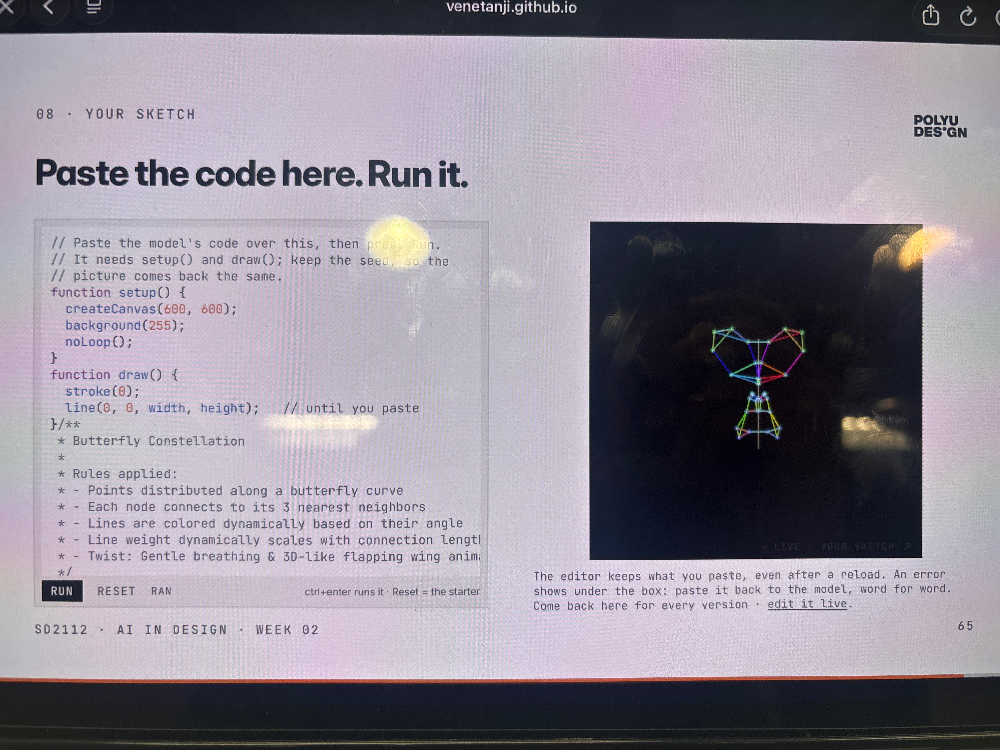Open the 'edit it live' link

click(807, 604)
